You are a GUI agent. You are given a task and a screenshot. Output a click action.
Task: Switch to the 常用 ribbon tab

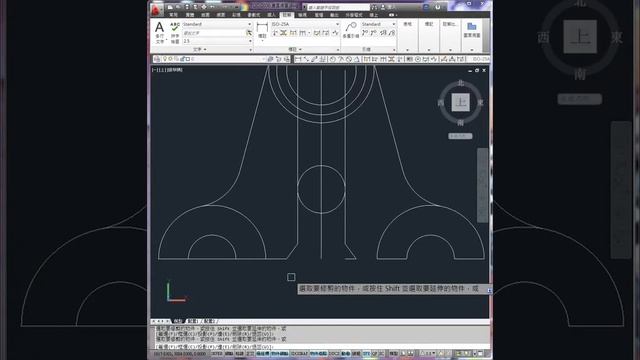coord(173,15)
